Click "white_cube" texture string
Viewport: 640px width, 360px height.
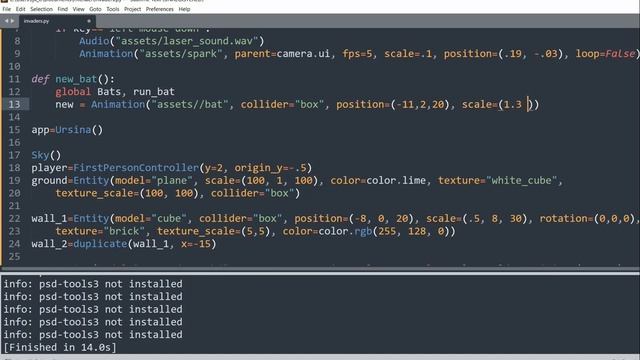522,180
